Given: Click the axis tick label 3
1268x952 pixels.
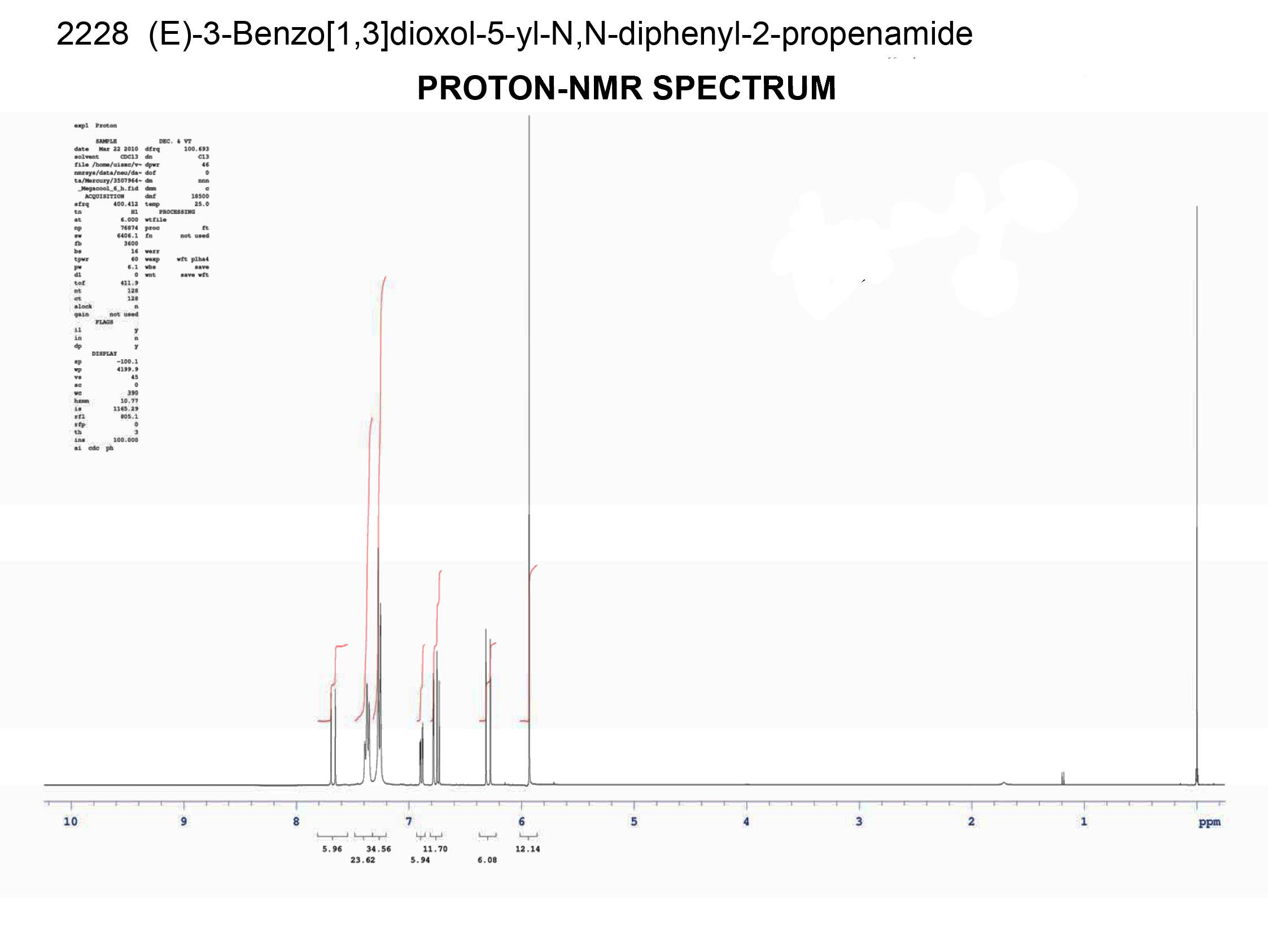Looking at the screenshot, I should tap(859, 821).
